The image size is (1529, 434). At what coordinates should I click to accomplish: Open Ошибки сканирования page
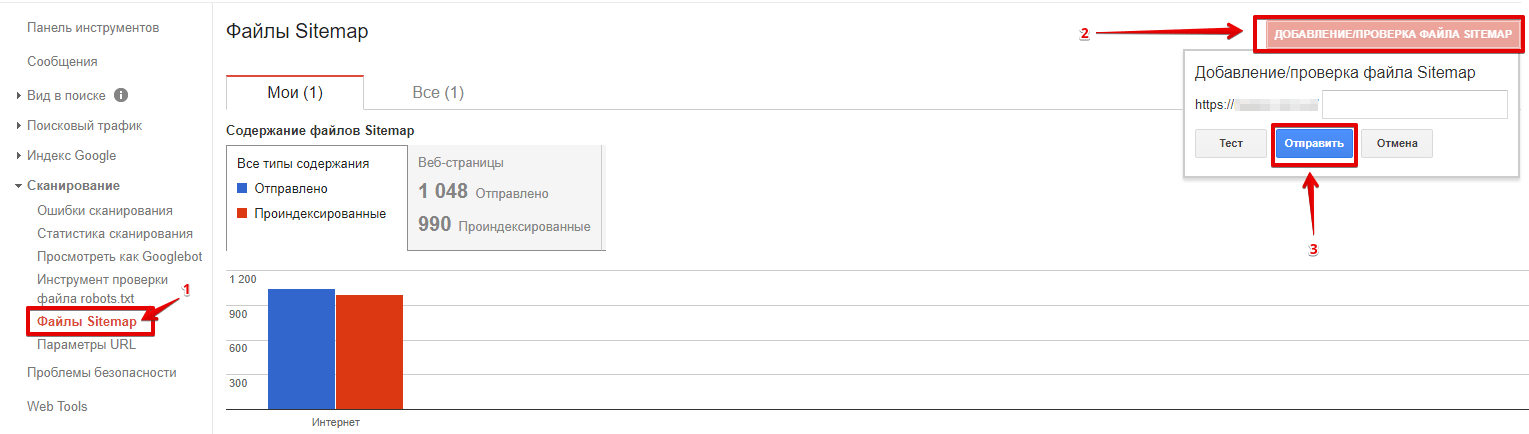(105, 211)
